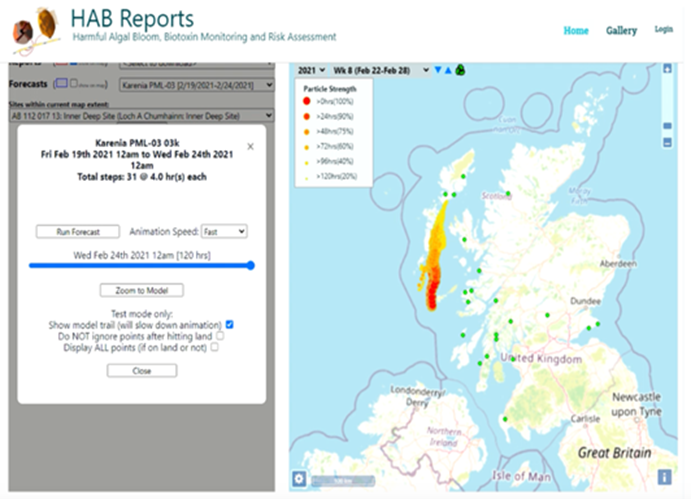Close the Karenia forecast dialog with X
Screen dimensions: 691x499
pyautogui.click(x=250, y=147)
